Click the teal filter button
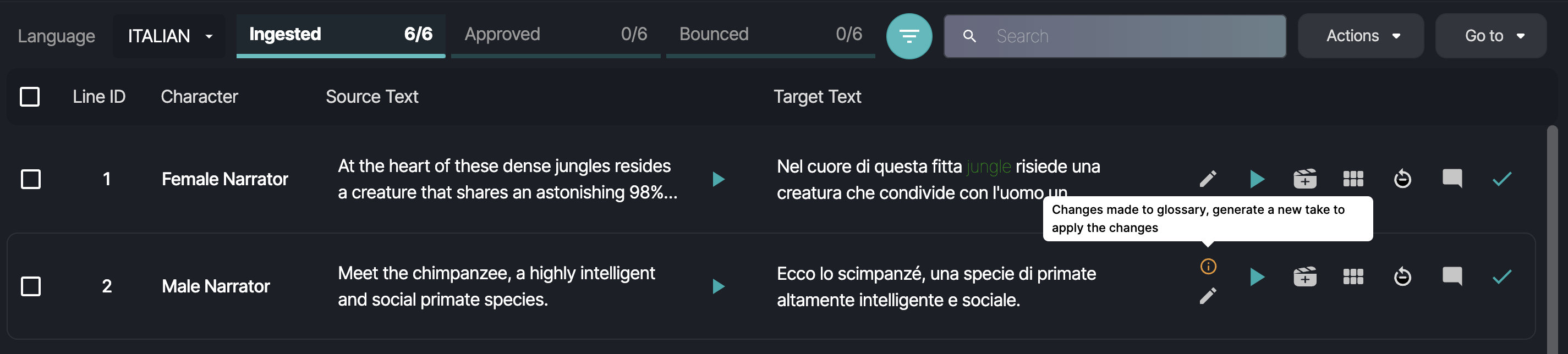The width and height of the screenshot is (1568, 354). 909,36
